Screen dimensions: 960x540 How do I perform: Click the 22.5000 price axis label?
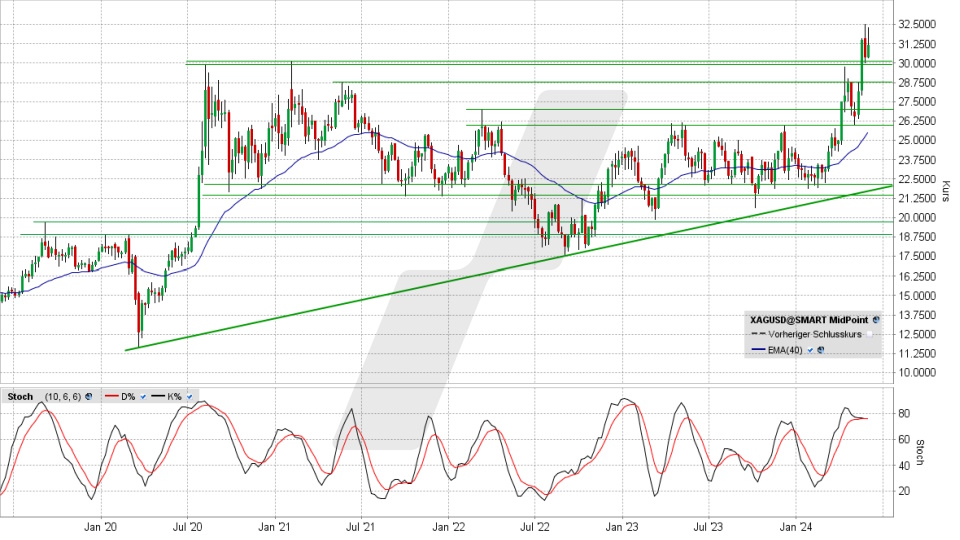tap(917, 179)
